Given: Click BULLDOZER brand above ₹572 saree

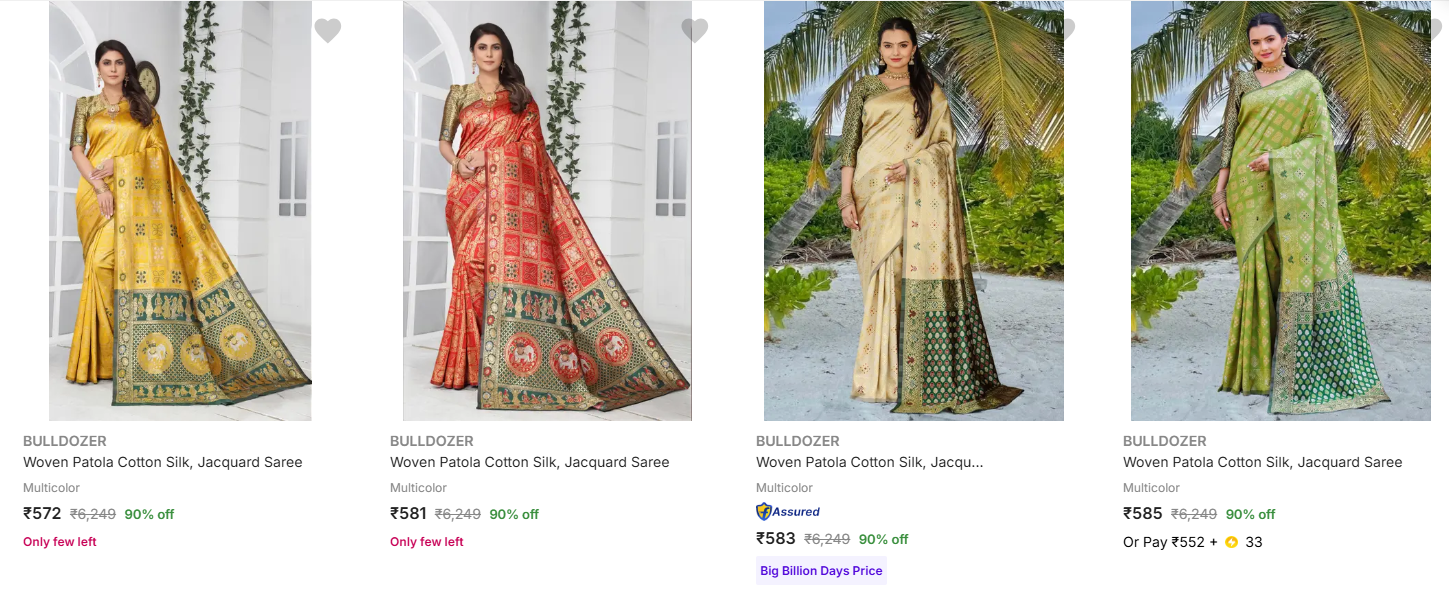Looking at the screenshot, I should 65,441.
